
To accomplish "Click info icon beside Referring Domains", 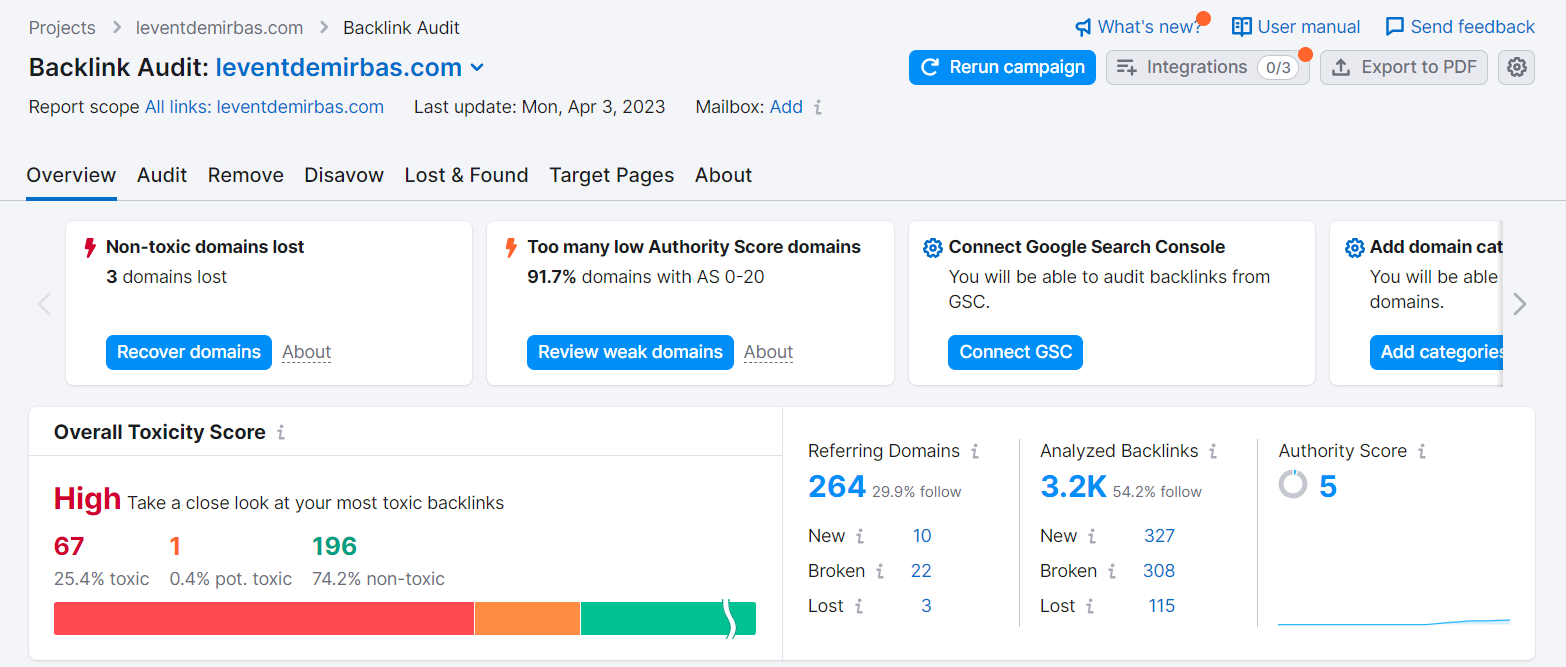I will coord(975,451).
